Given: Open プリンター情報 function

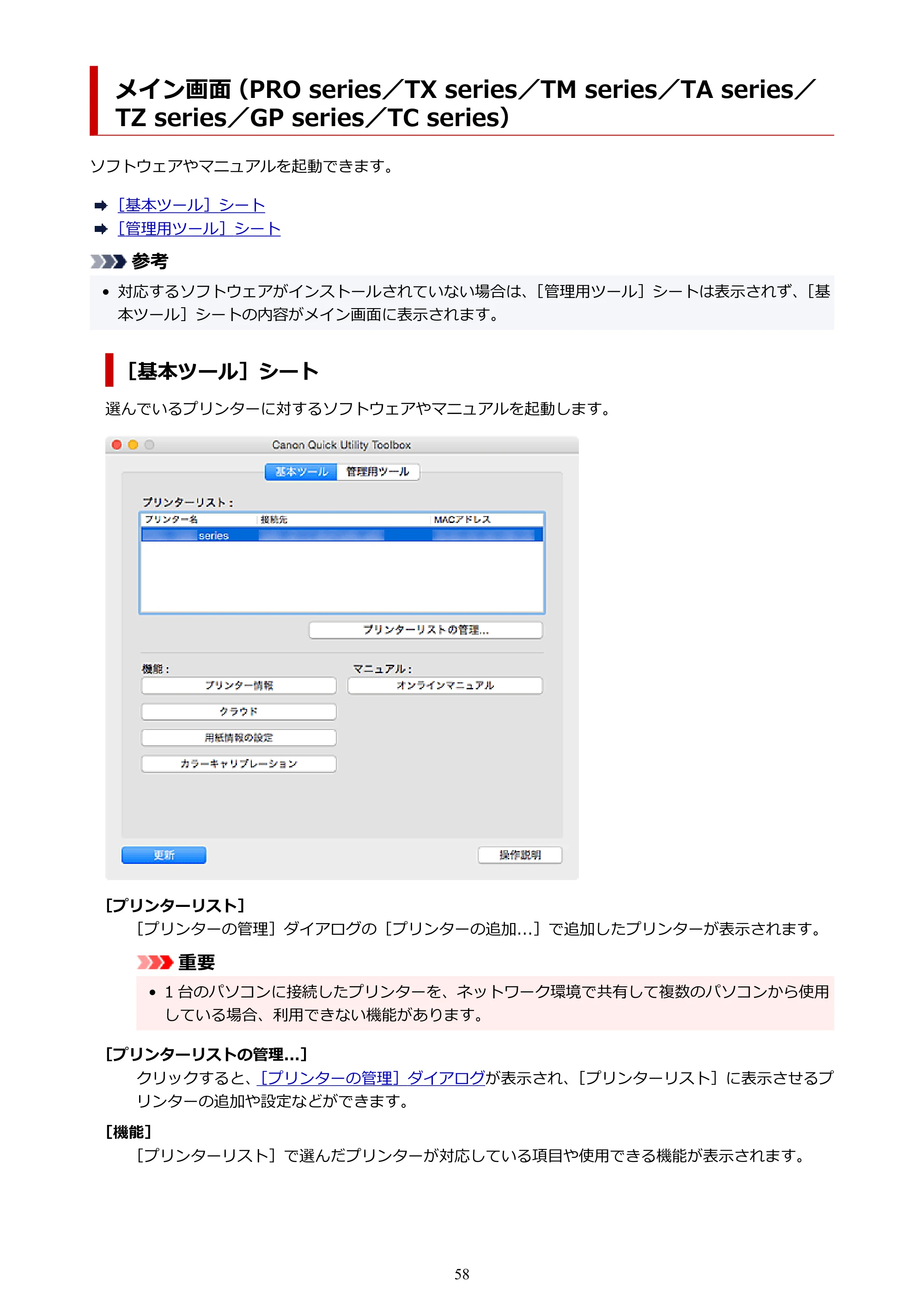Looking at the screenshot, I should coord(238,686).
